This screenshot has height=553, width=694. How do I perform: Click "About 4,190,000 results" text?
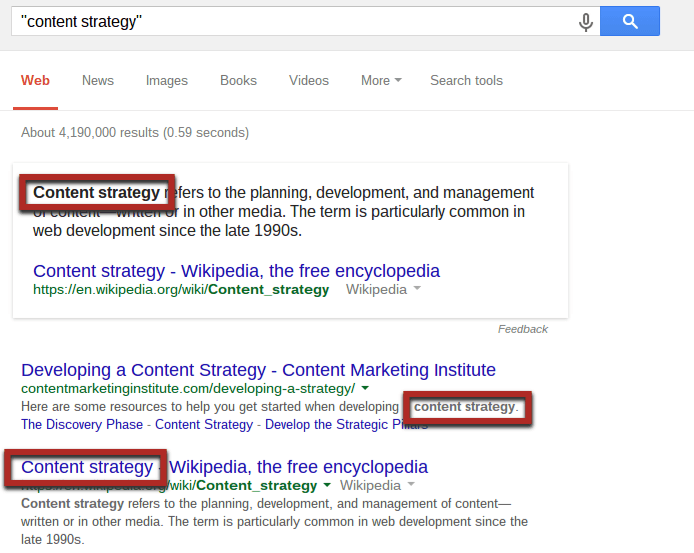pos(135,132)
